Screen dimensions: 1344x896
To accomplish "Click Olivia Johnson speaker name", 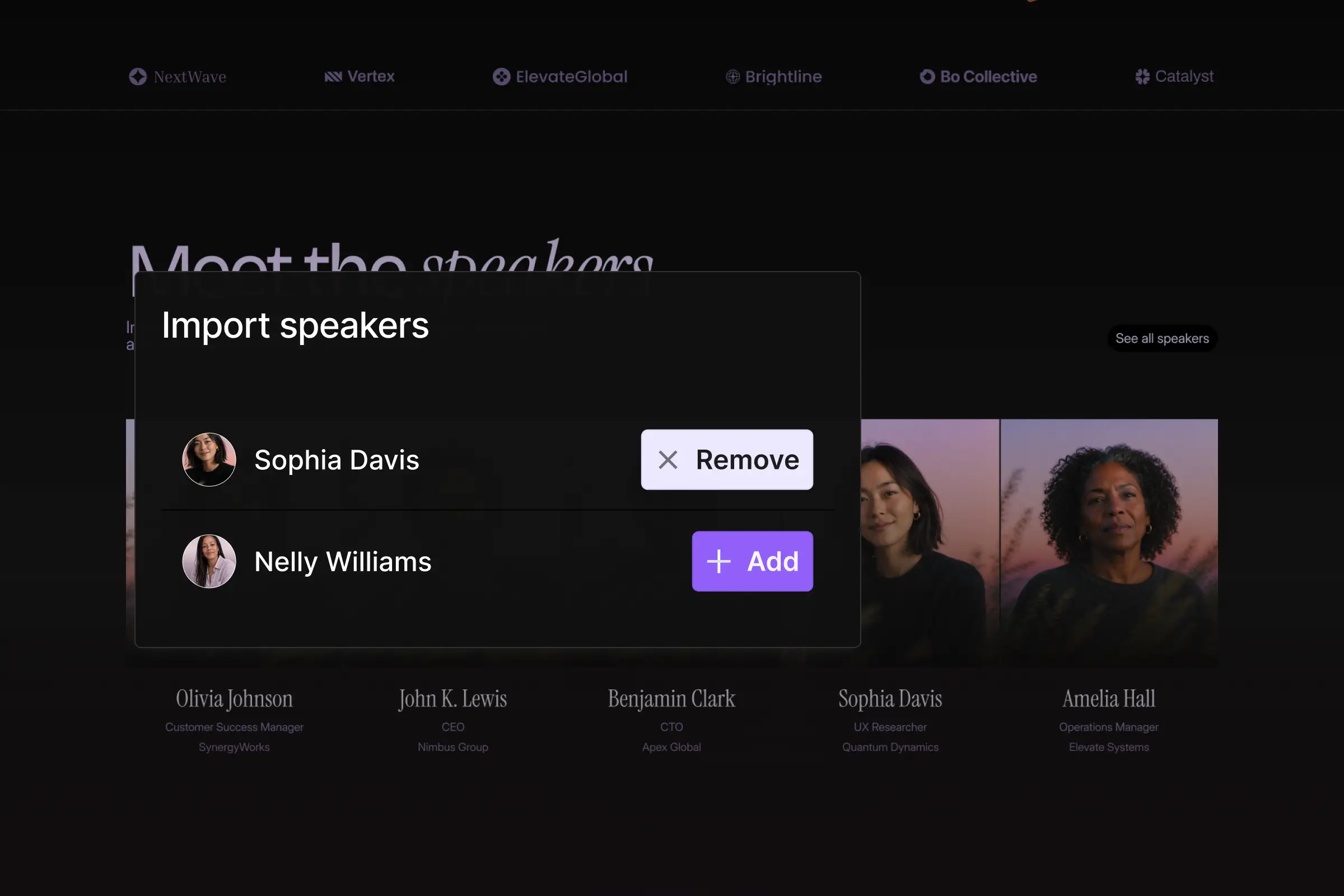I will [x=234, y=699].
